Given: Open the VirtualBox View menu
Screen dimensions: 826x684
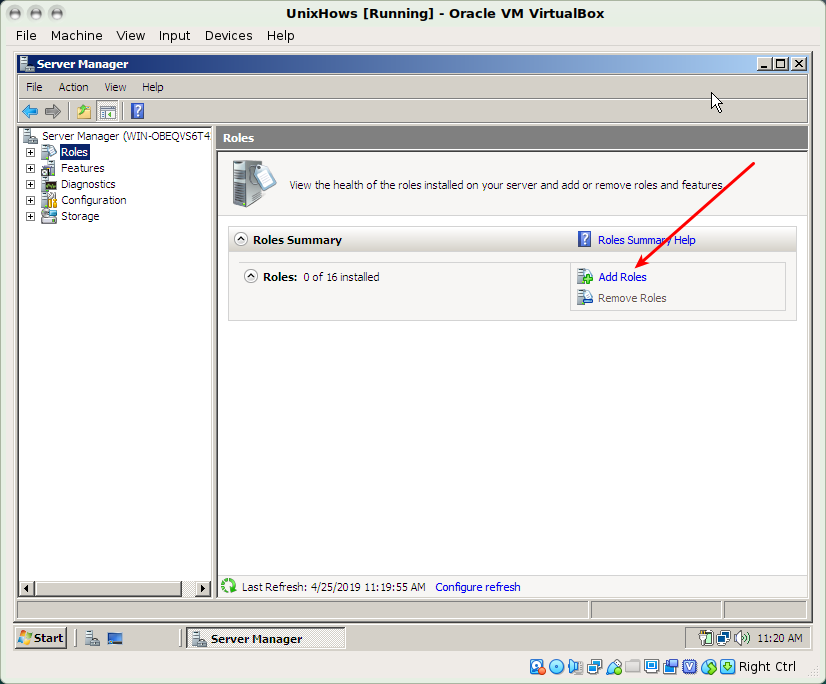Looking at the screenshot, I should point(131,35).
